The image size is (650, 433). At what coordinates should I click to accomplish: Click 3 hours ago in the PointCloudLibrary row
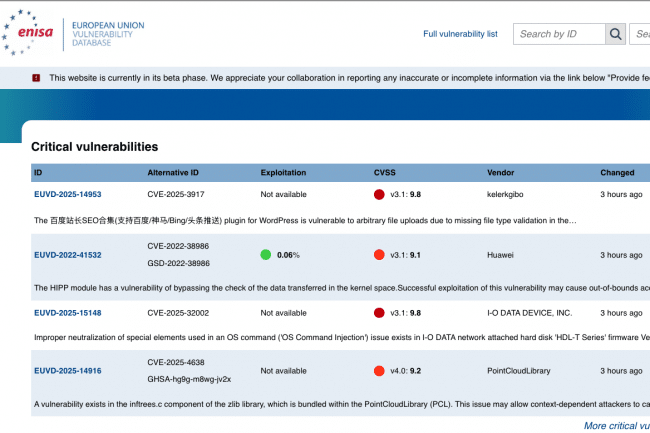tap(621, 371)
